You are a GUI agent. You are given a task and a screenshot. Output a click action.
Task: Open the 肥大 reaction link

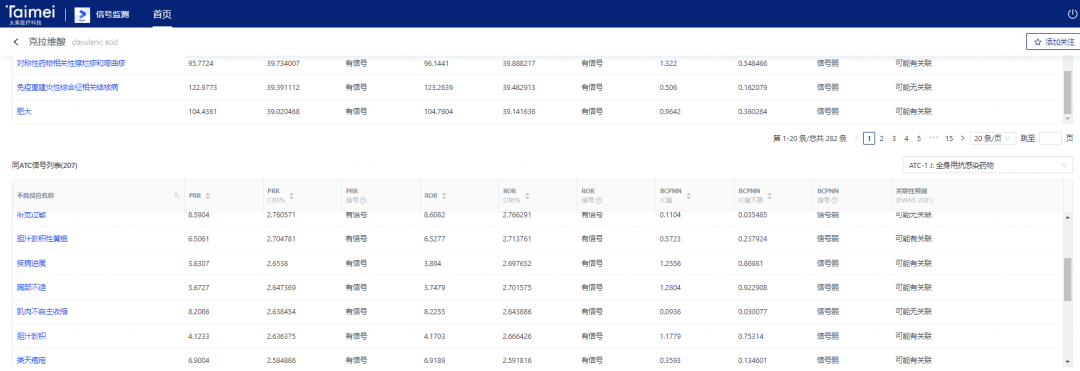point(23,112)
